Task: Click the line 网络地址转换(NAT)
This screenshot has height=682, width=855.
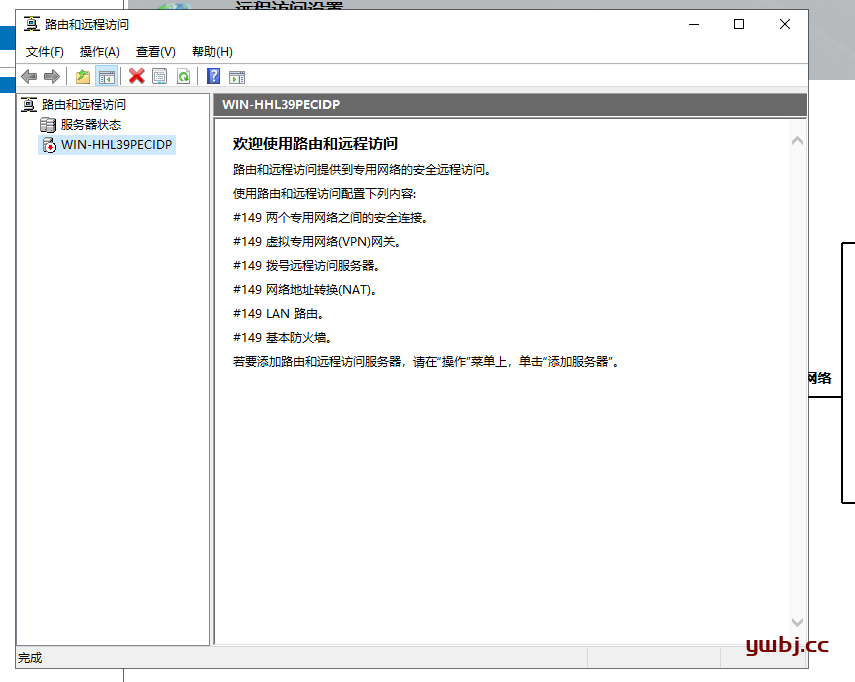Action: point(305,290)
